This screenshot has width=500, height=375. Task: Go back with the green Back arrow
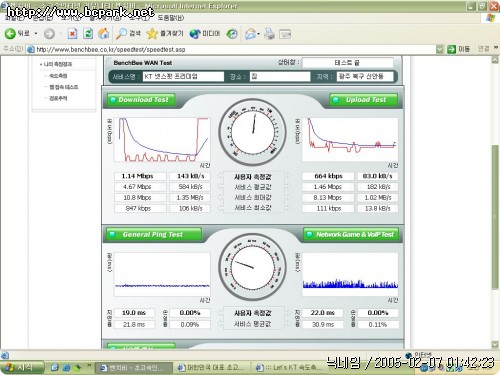point(10,33)
